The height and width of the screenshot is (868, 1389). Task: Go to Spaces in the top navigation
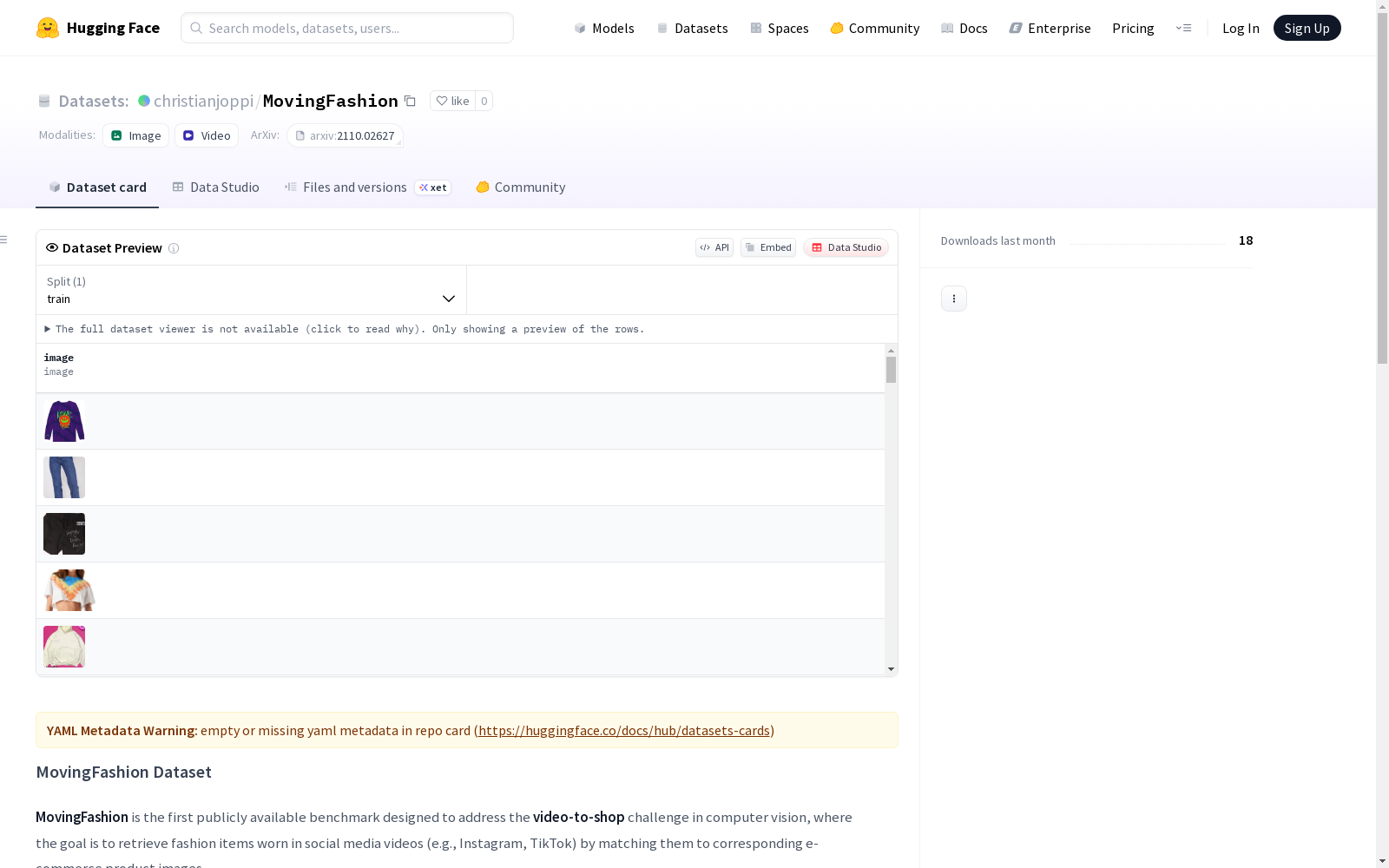780,28
